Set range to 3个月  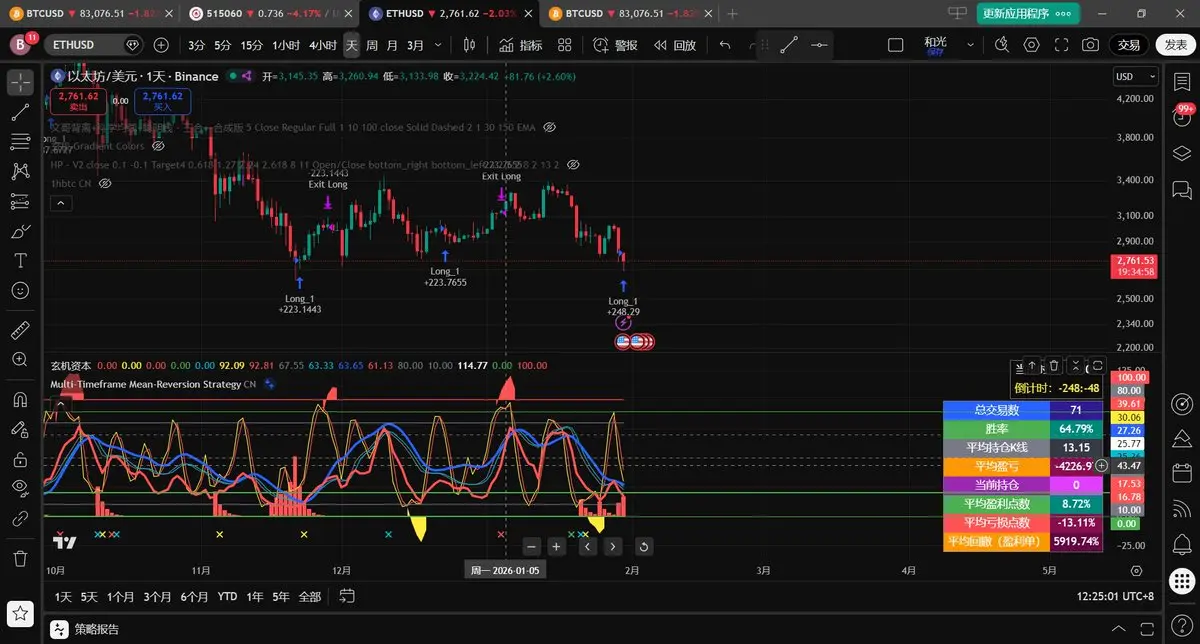157,596
